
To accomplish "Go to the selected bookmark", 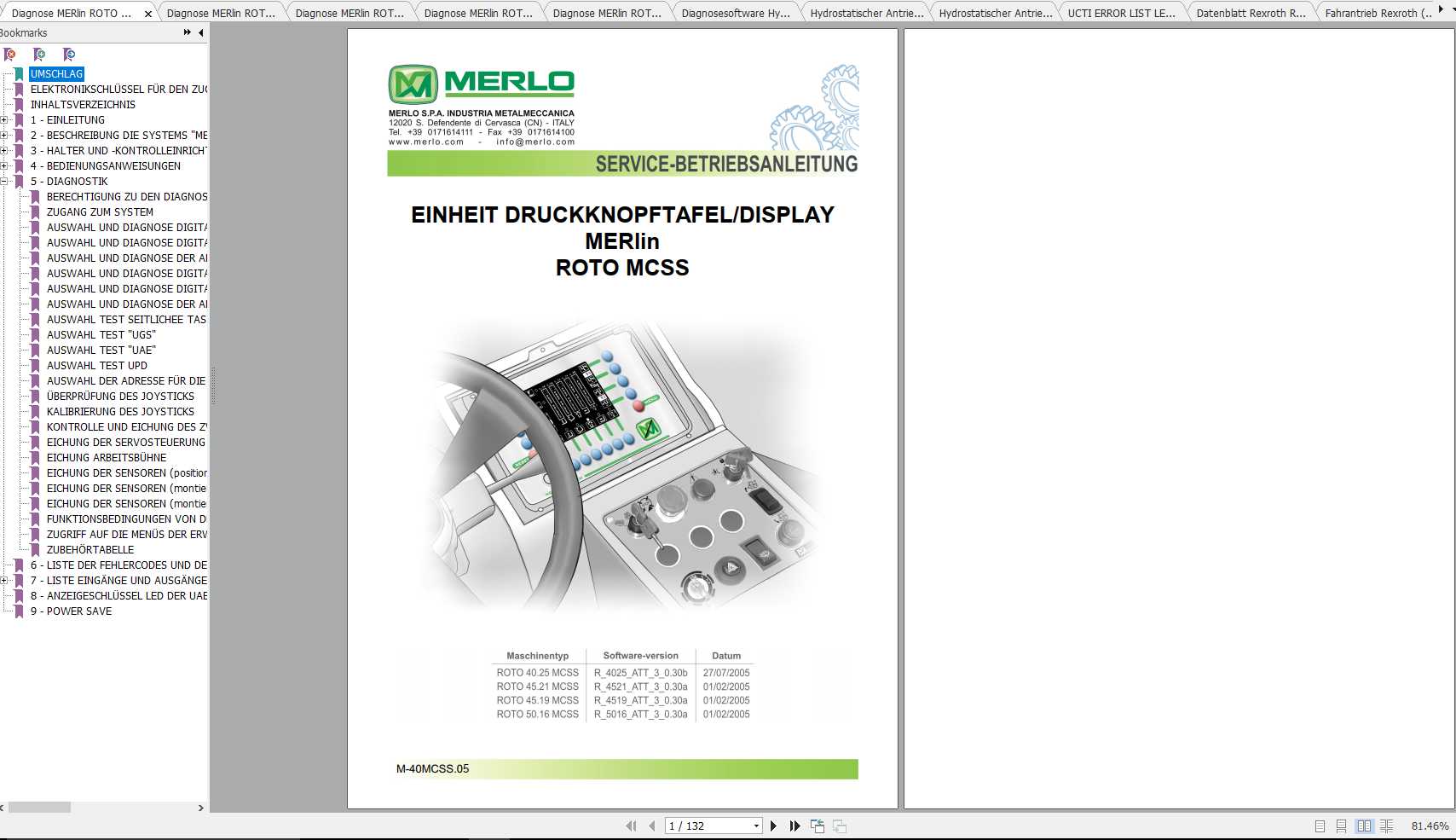I will tap(69, 54).
